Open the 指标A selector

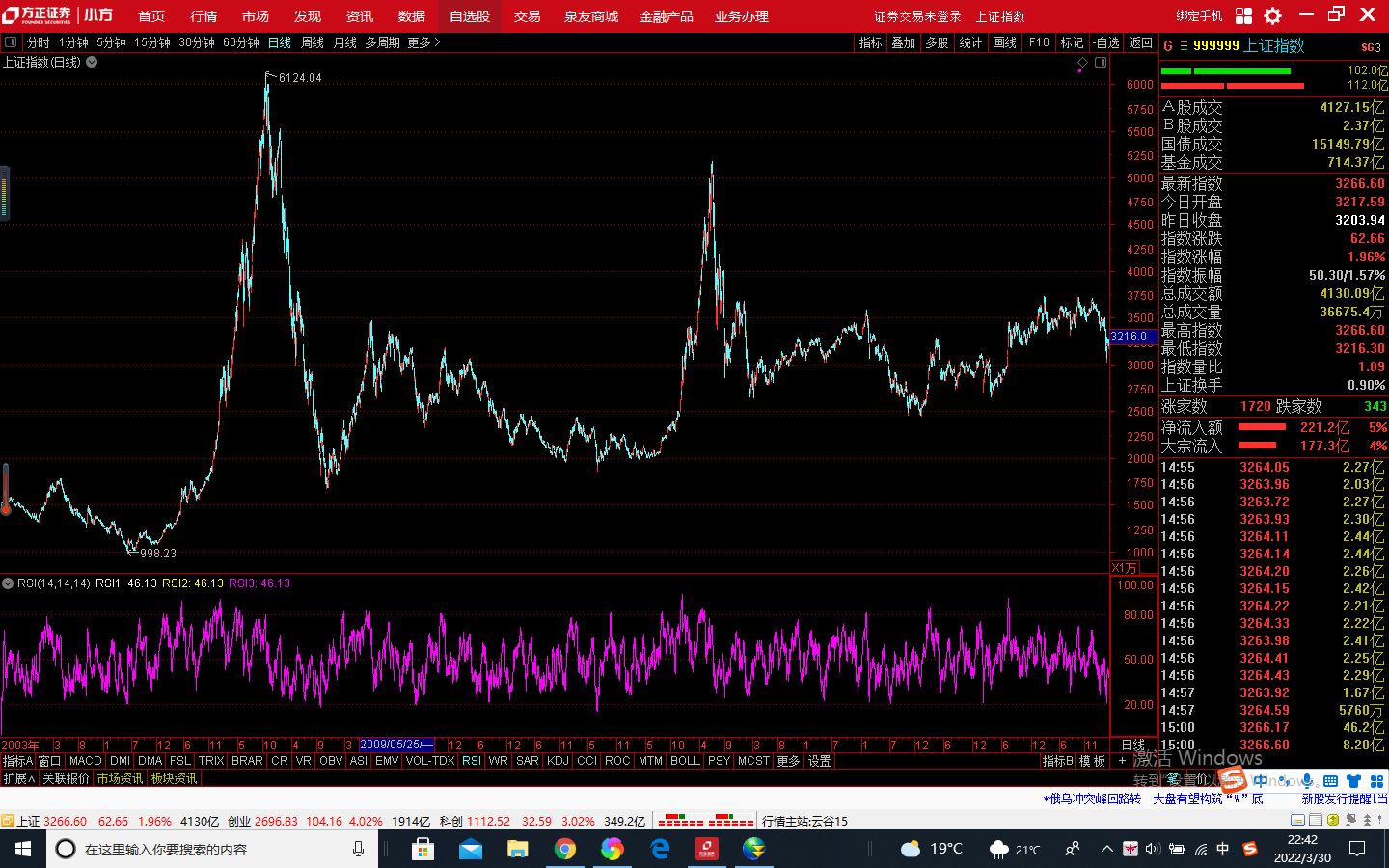(17, 761)
